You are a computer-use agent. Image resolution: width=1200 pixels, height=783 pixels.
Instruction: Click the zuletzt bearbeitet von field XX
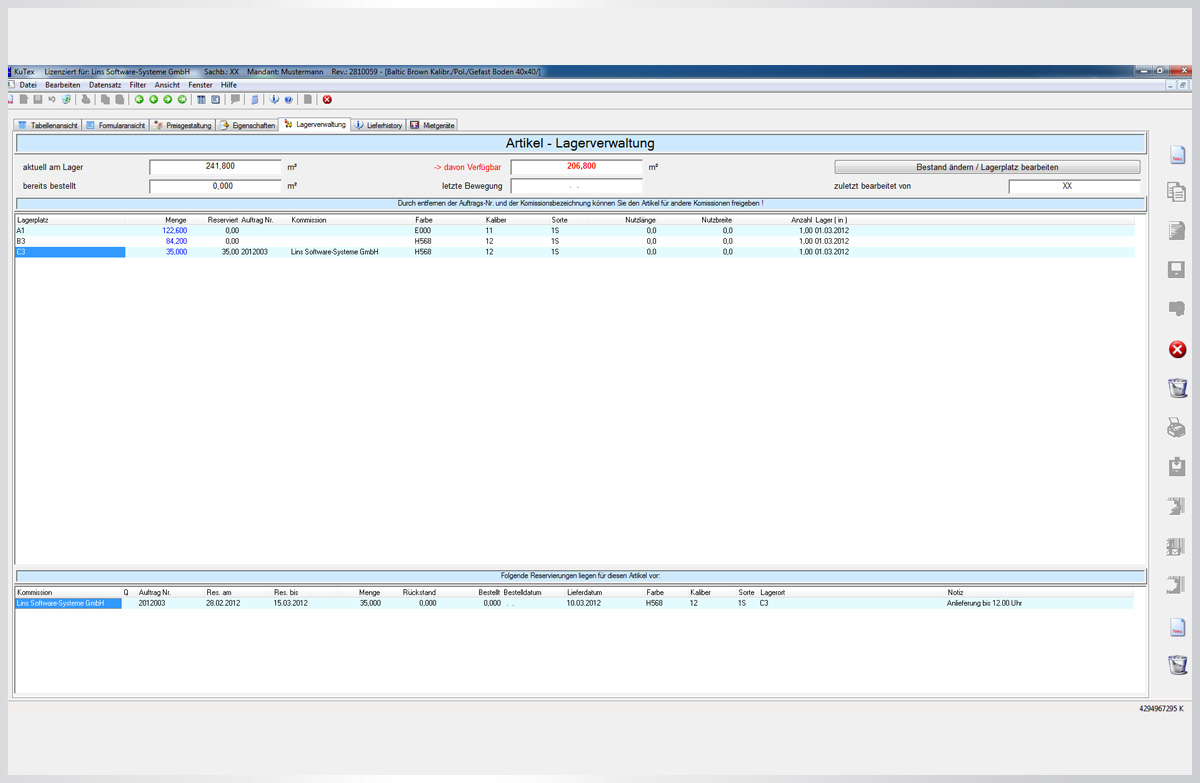[1074, 186]
